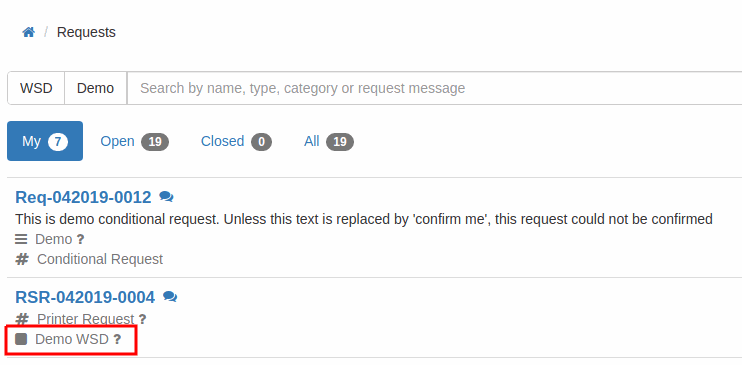Click hash icon beside Conditional Request

click(x=22, y=259)
